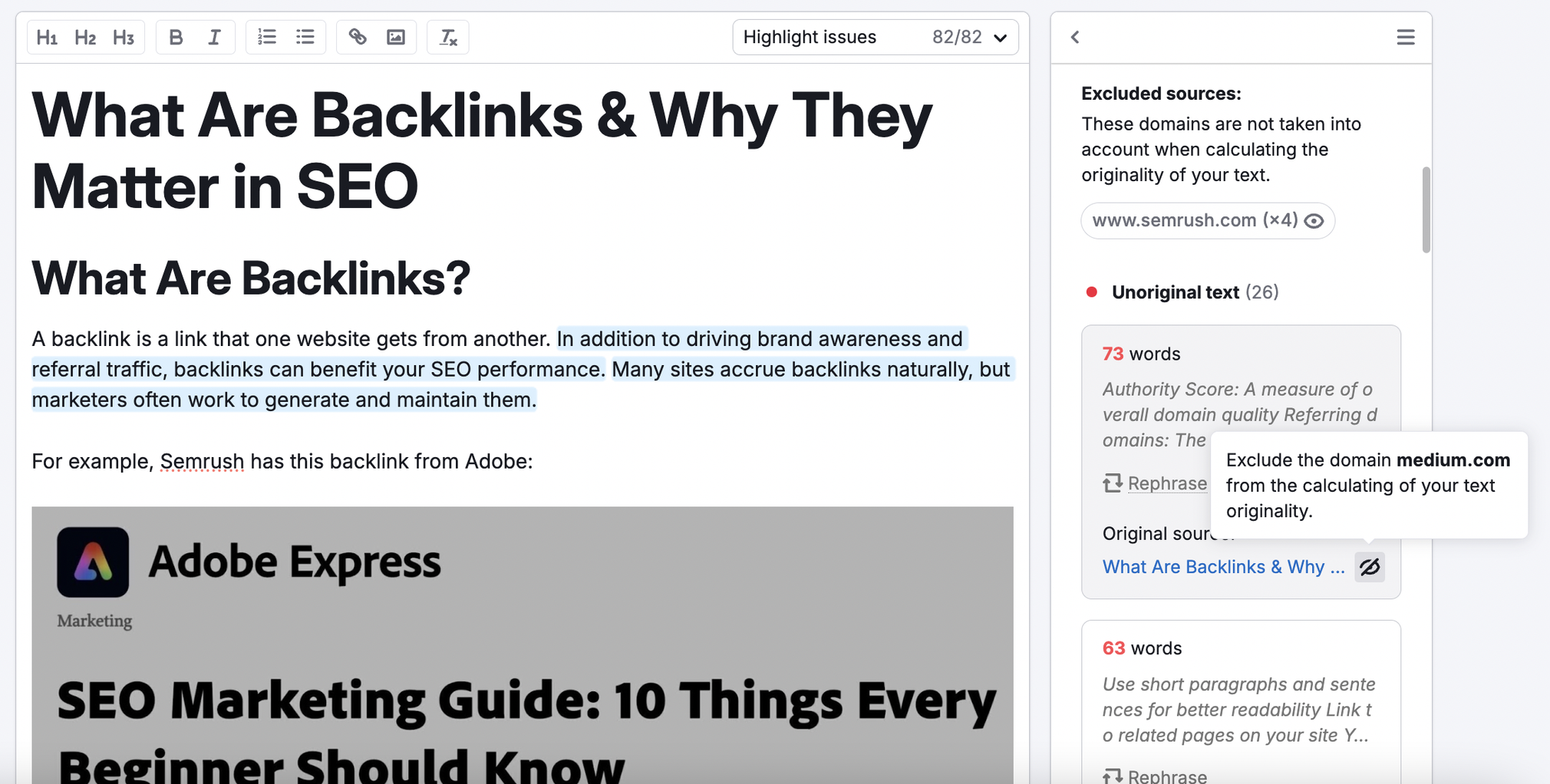The width and height of the screenshot is (1550, 784).
Task: Toggle bold text formatting
Action: point(175,36)
